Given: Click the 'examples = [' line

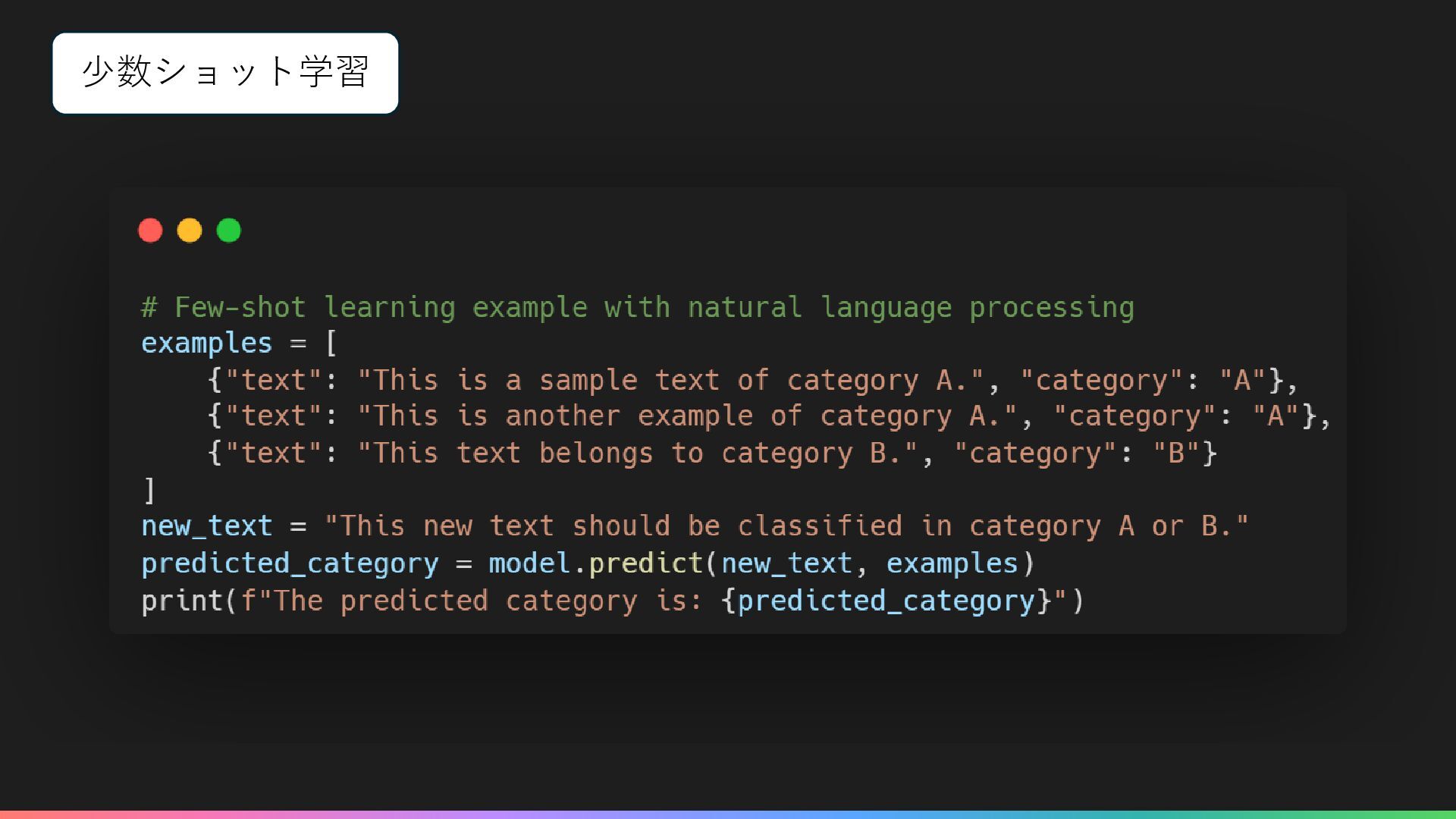Looking at the screenshot, I should 239,344.
